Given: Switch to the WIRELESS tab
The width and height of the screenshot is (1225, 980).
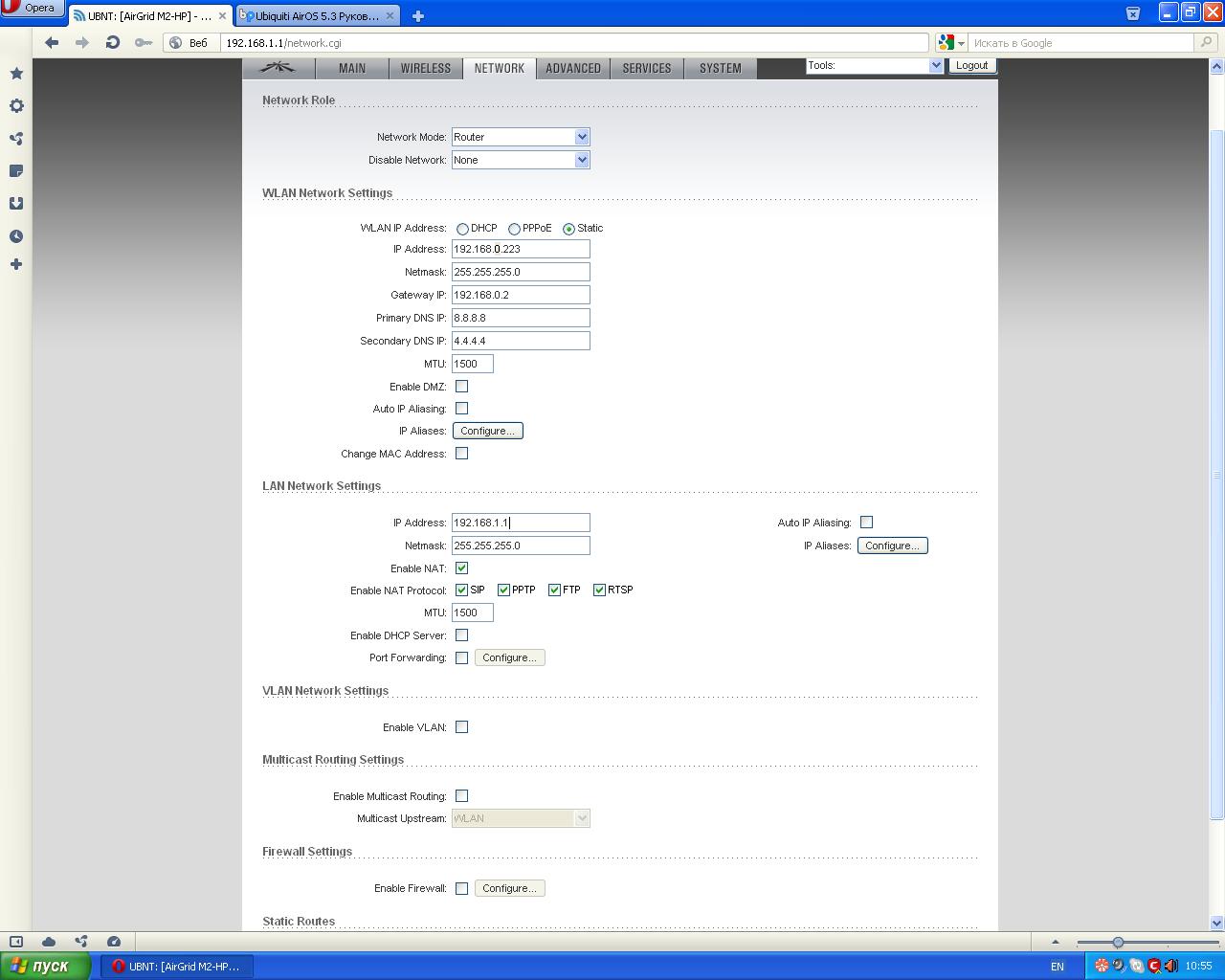Looking at the screenshot, I should pos(426,68).
